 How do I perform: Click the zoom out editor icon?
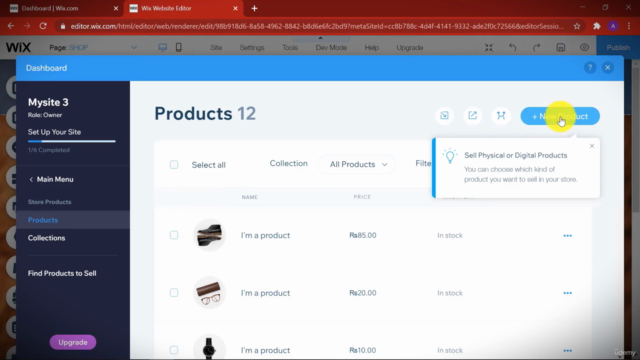coord(489,47)
